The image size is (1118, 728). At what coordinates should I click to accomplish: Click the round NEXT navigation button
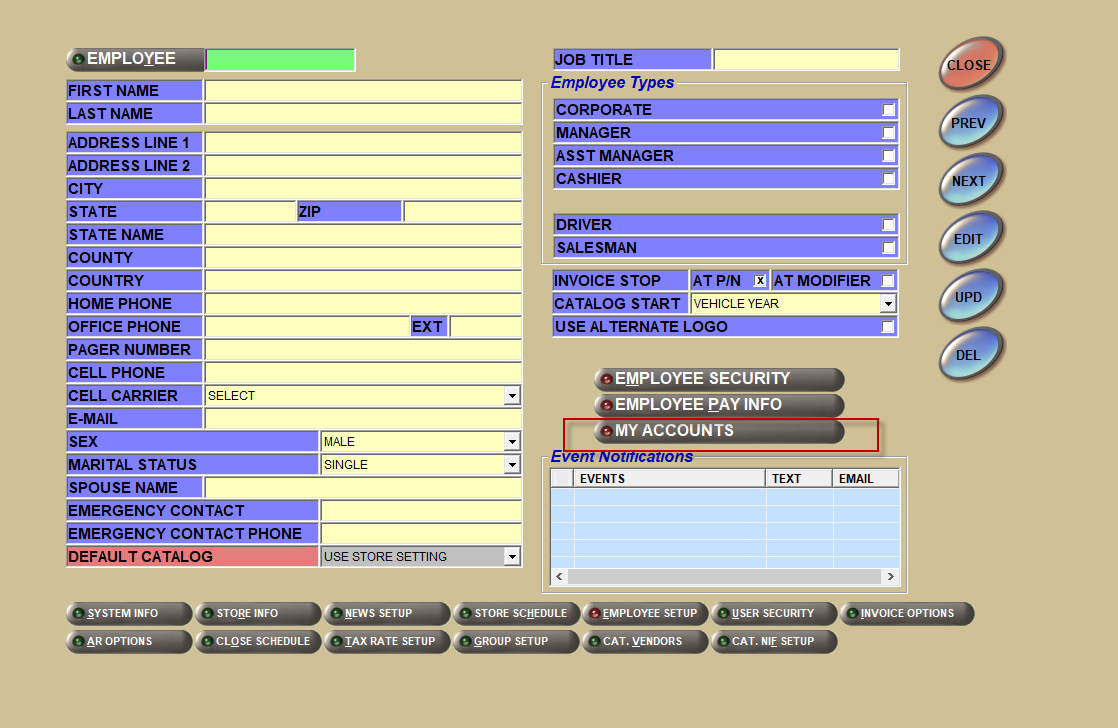pyautogui.click(x=968, y=181)
